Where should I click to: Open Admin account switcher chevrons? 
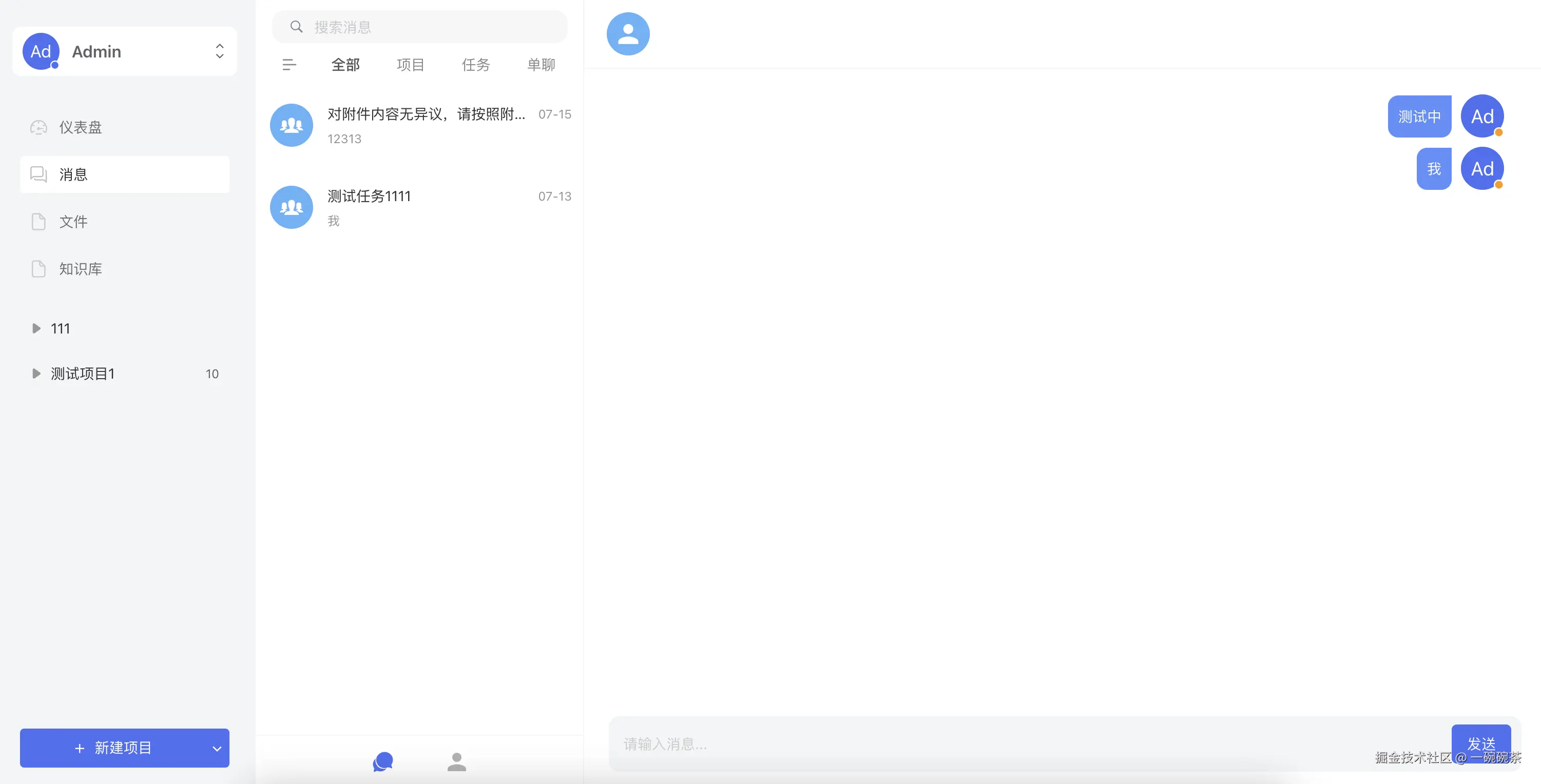point(220,51)
